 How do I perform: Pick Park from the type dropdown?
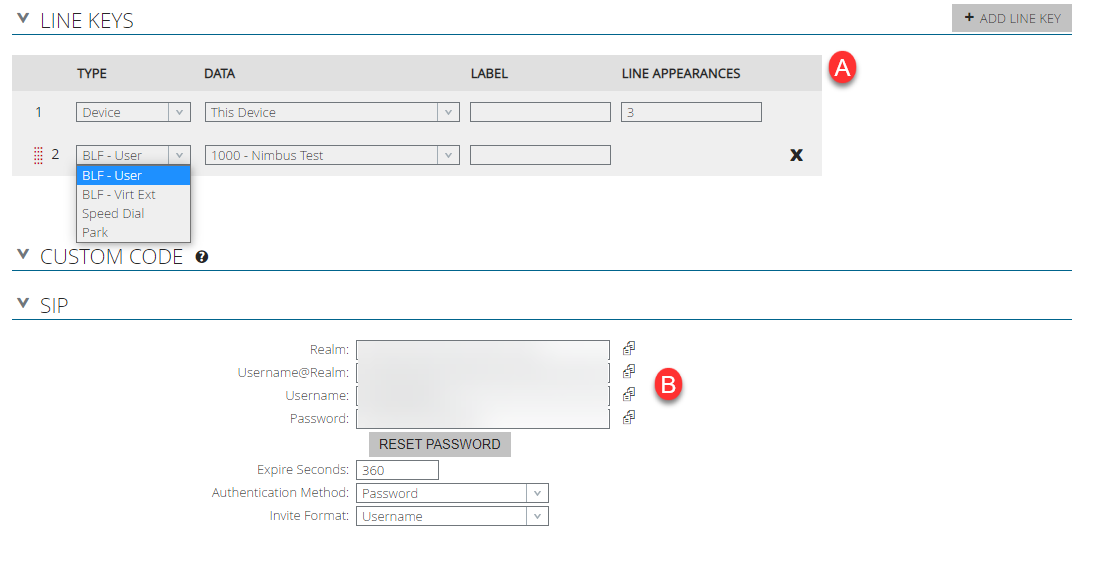(95, 232)
